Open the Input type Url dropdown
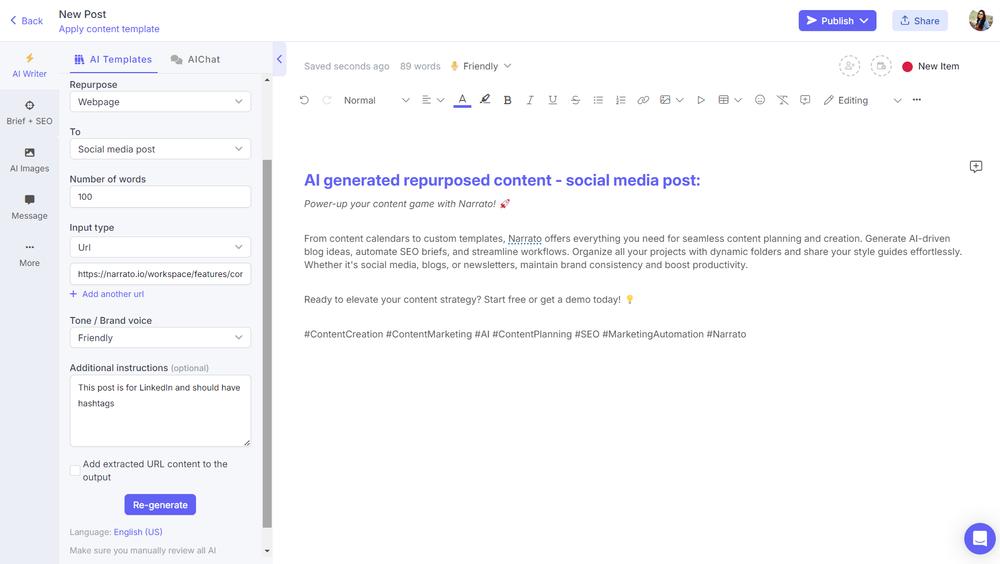The height and width of the screenshot is (564, 1000). click(x=160, y=247)
